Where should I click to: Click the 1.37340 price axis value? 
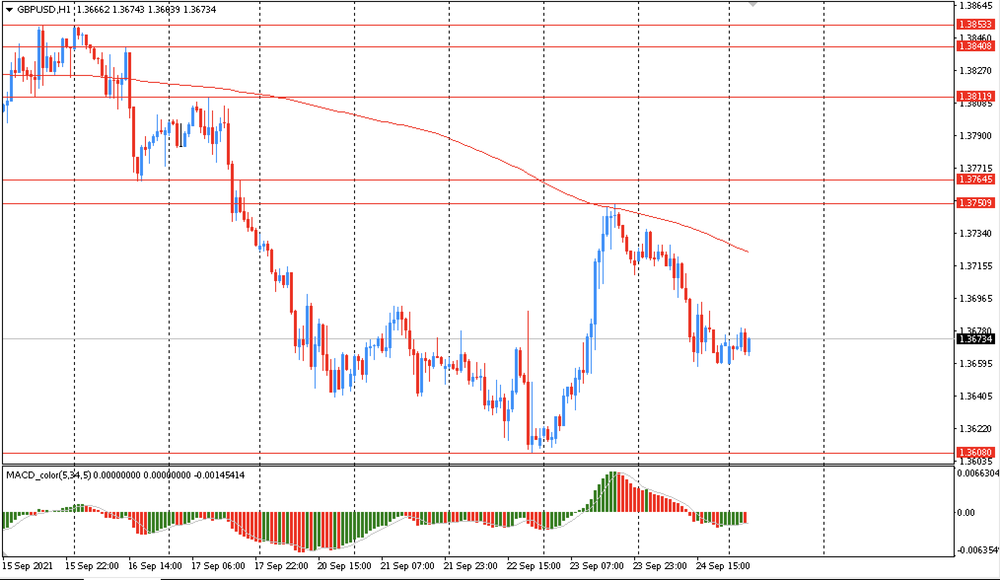976,234
